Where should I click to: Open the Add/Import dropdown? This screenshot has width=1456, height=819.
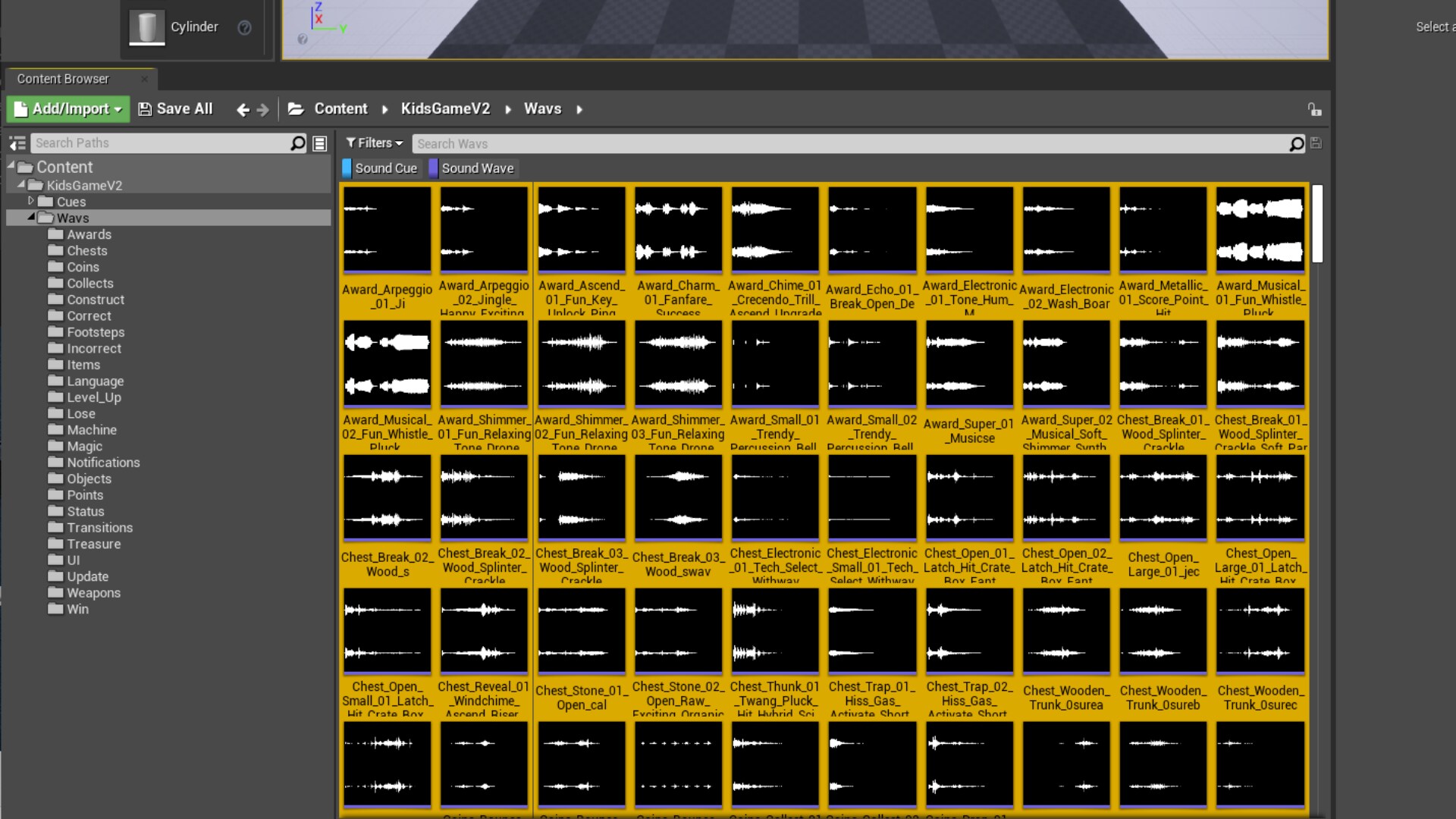click(68, 109)
